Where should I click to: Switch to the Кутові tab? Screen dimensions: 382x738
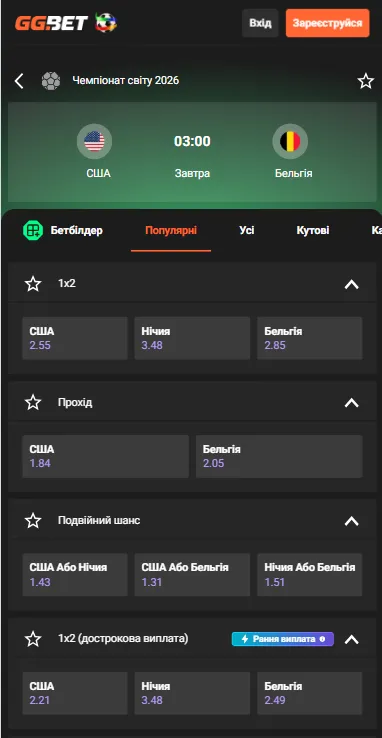pyautogui.click(x=313, y=230)
